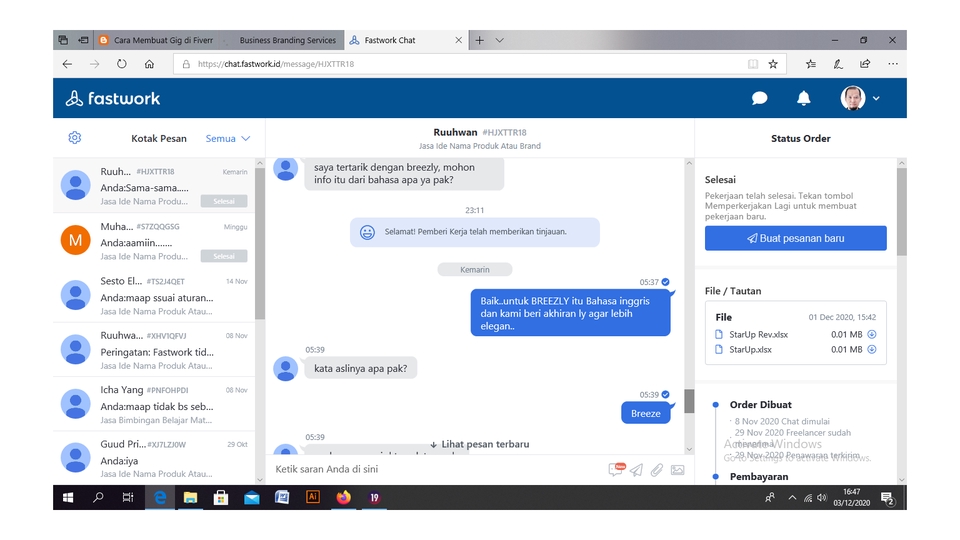Click the StarUp Rev.xlsx file name
This screenshot has height=540, width=960.
point(758,334)
